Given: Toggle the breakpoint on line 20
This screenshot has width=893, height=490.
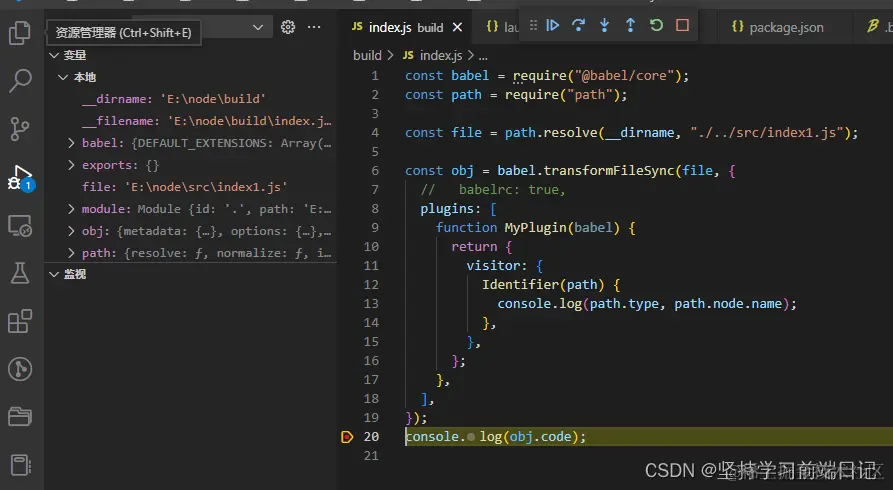Looking at the screenshot, I should click(x=347, y=437).
